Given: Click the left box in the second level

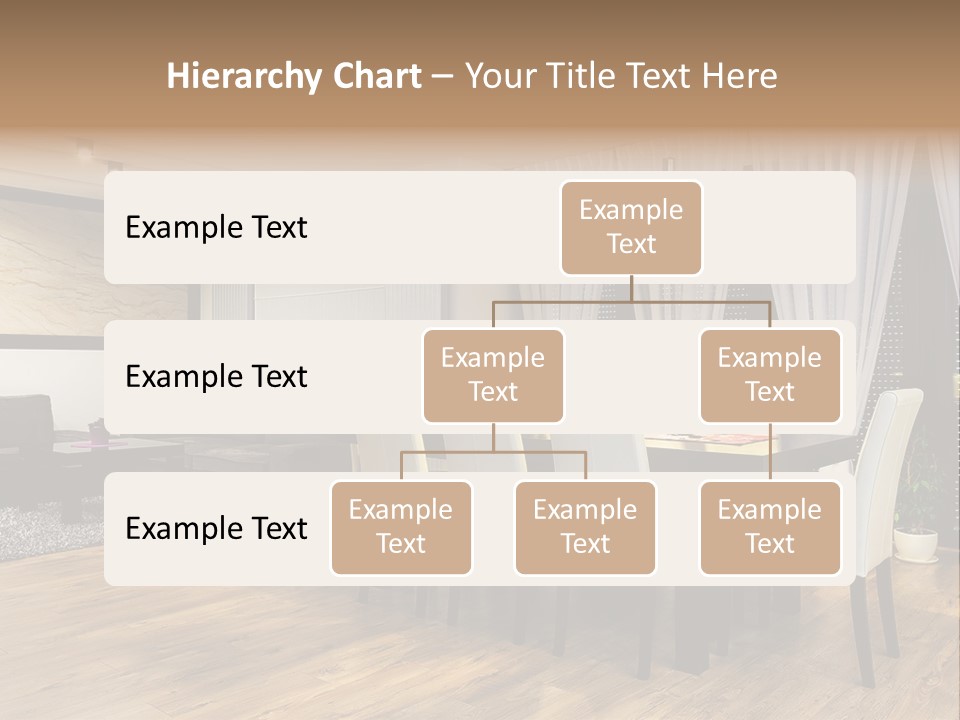Looking at the screenshot, I should click(x=493, y=375).
